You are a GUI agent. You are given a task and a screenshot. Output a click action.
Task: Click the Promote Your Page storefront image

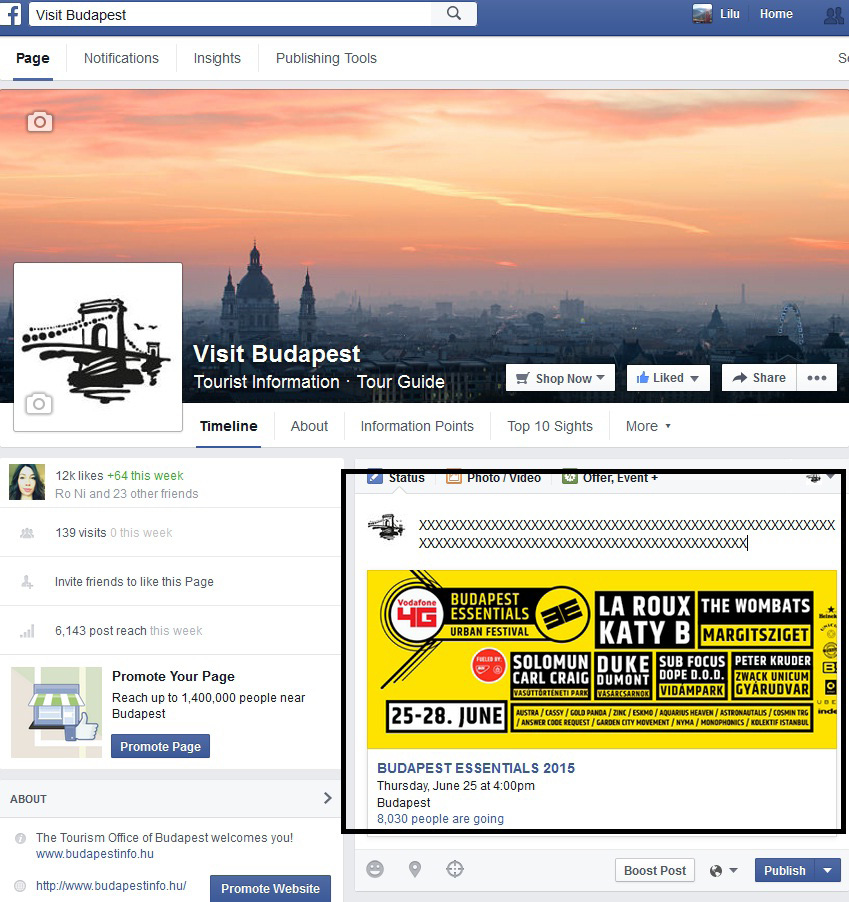tap(56, 712)
